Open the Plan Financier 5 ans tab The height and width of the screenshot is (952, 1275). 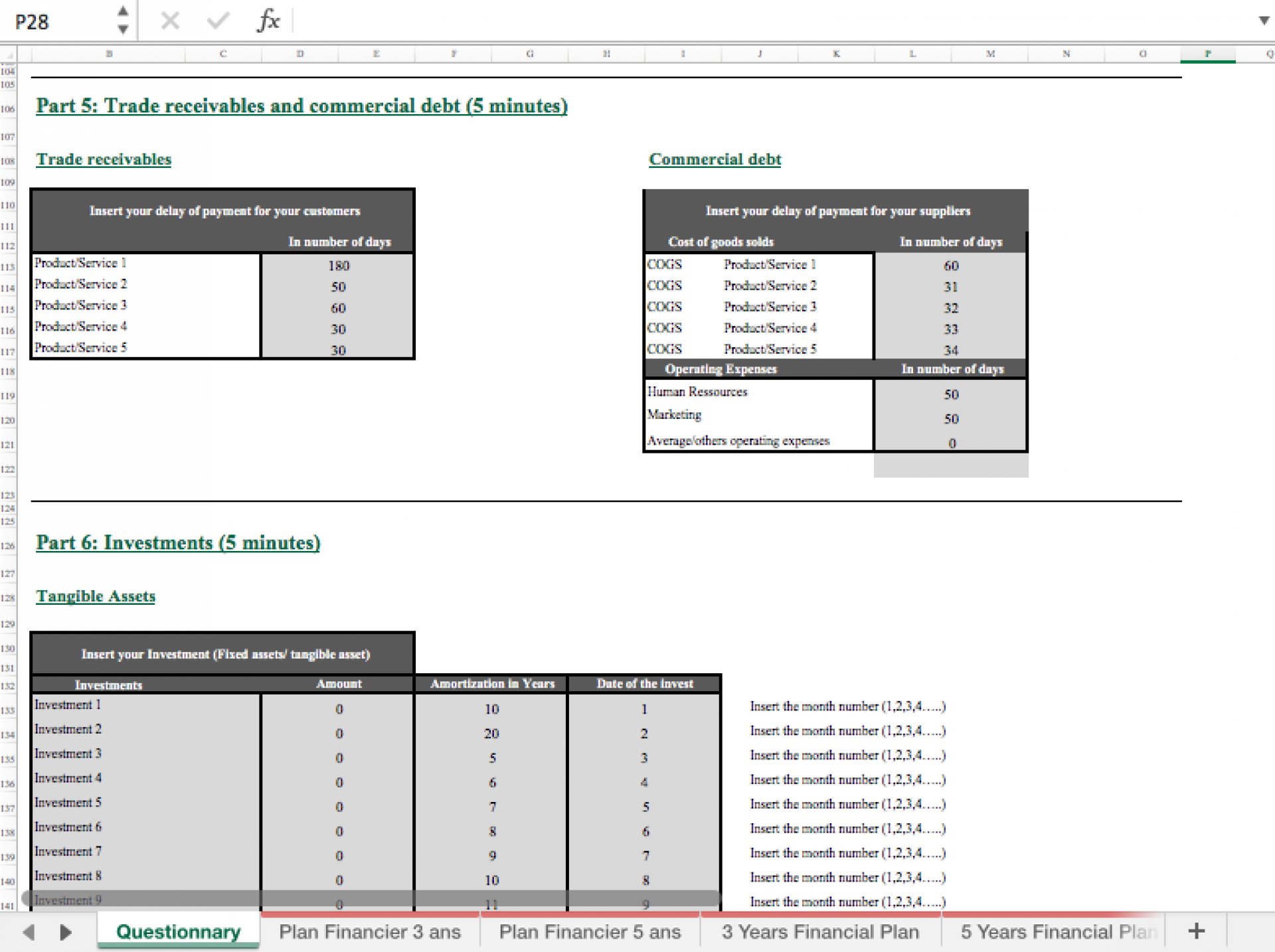(x=590, y=932)
